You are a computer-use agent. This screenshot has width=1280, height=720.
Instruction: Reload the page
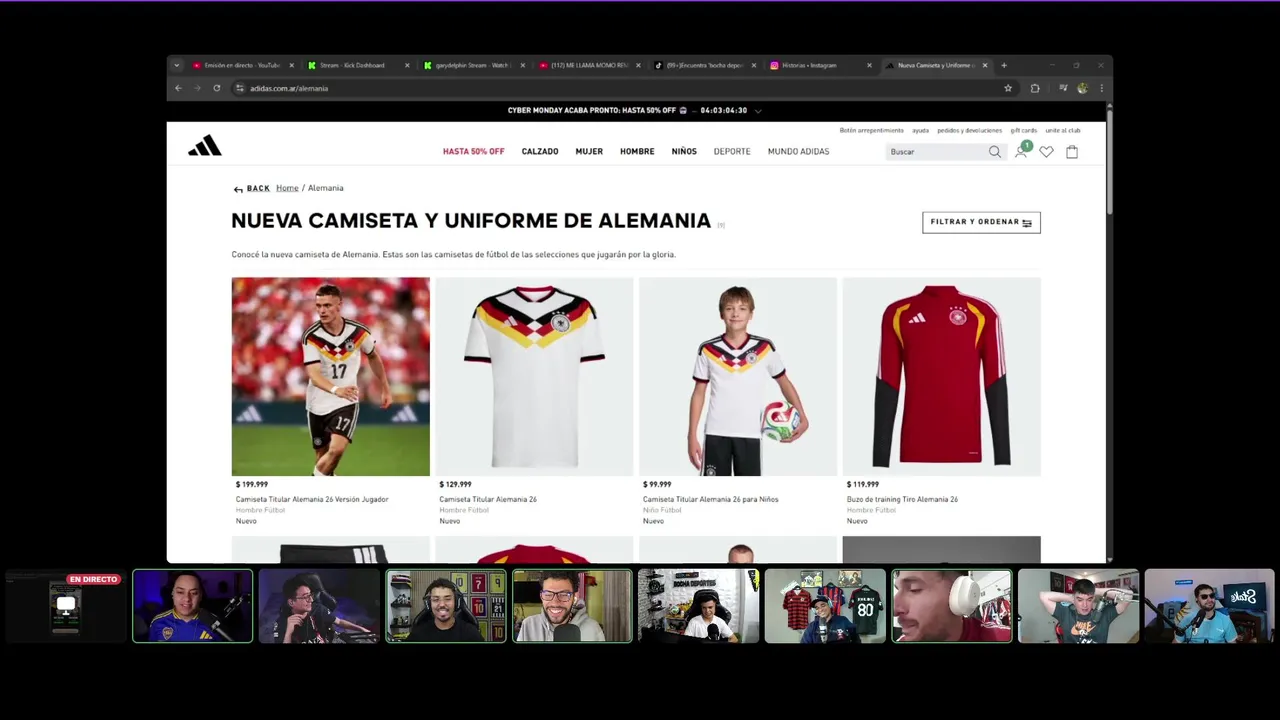(216, 88)
